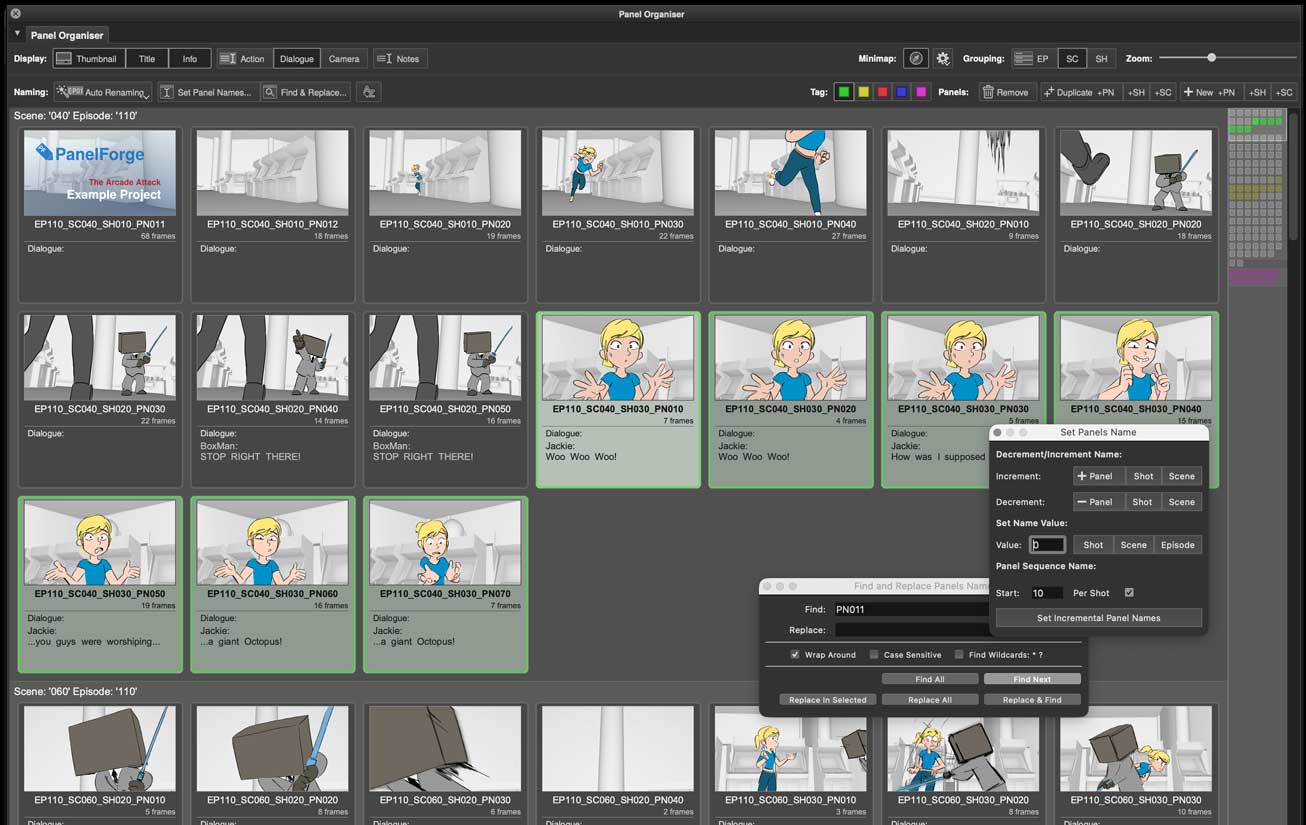Apply yellow tag
1306x825 pixels.
click(863, 92)
